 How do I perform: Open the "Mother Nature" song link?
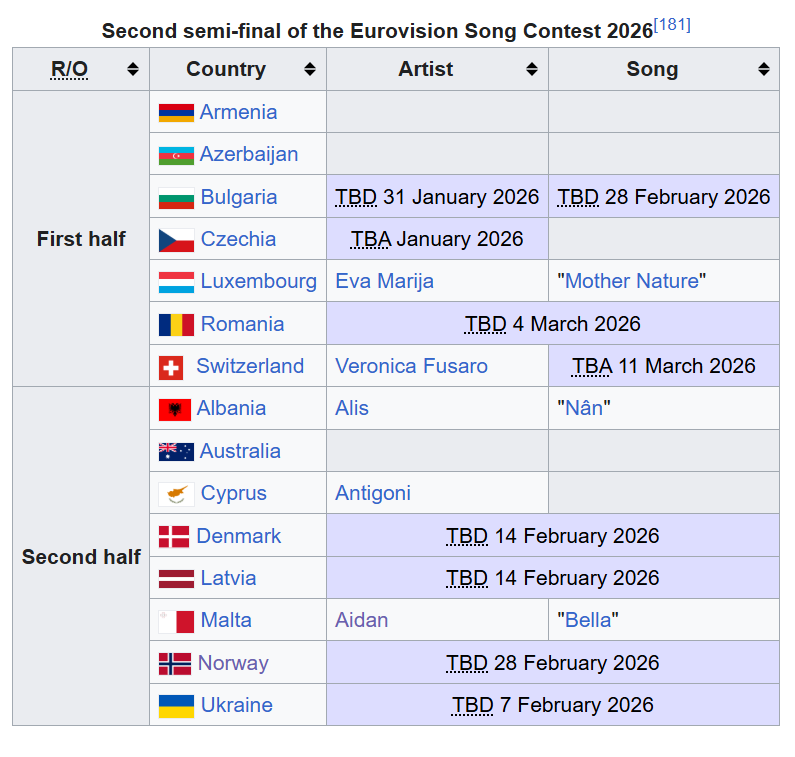click(x=632, y=281)
